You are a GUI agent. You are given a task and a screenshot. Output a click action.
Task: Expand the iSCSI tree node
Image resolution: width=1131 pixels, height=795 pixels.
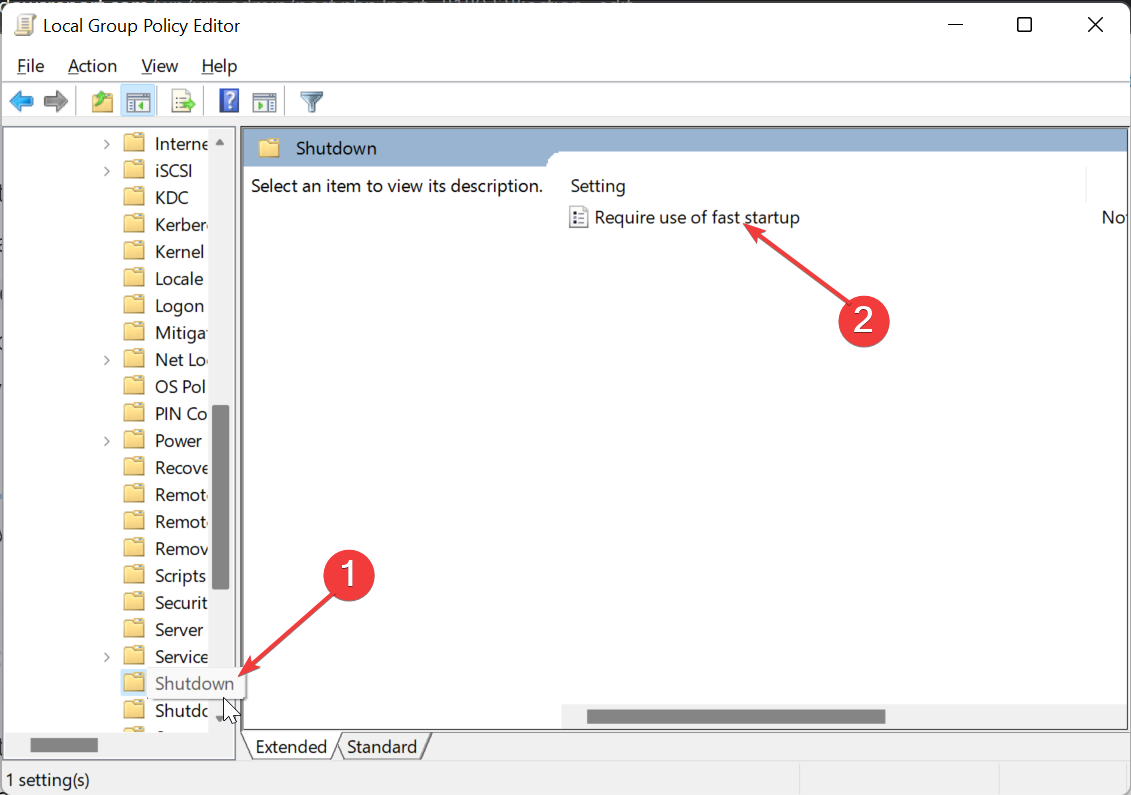107,171
